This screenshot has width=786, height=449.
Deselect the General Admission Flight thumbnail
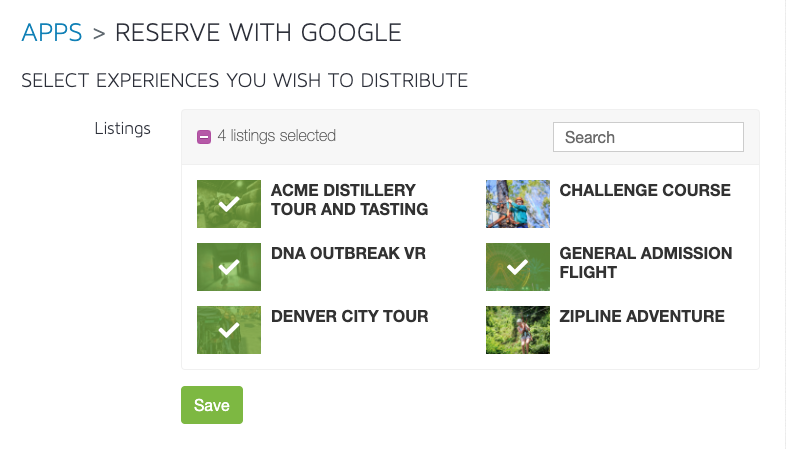point(517,267)
